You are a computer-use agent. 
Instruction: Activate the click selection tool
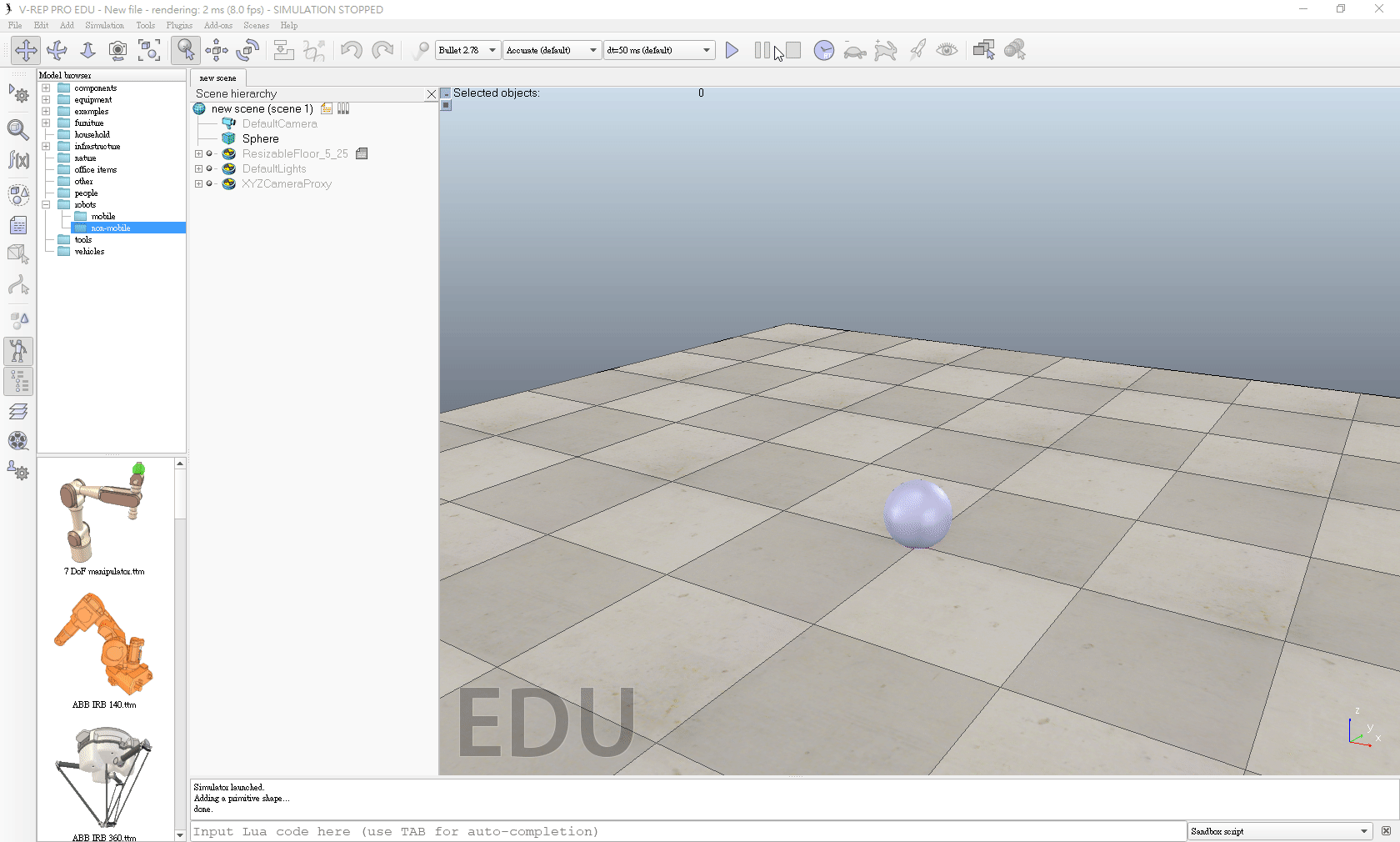[186, 50]
